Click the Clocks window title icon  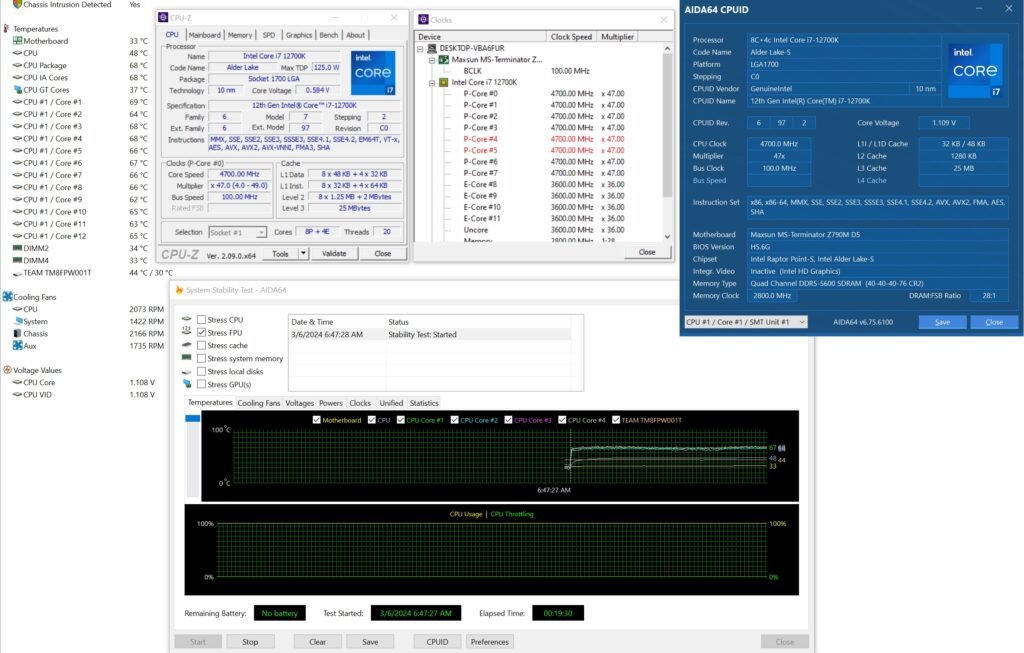click(423, 20)
